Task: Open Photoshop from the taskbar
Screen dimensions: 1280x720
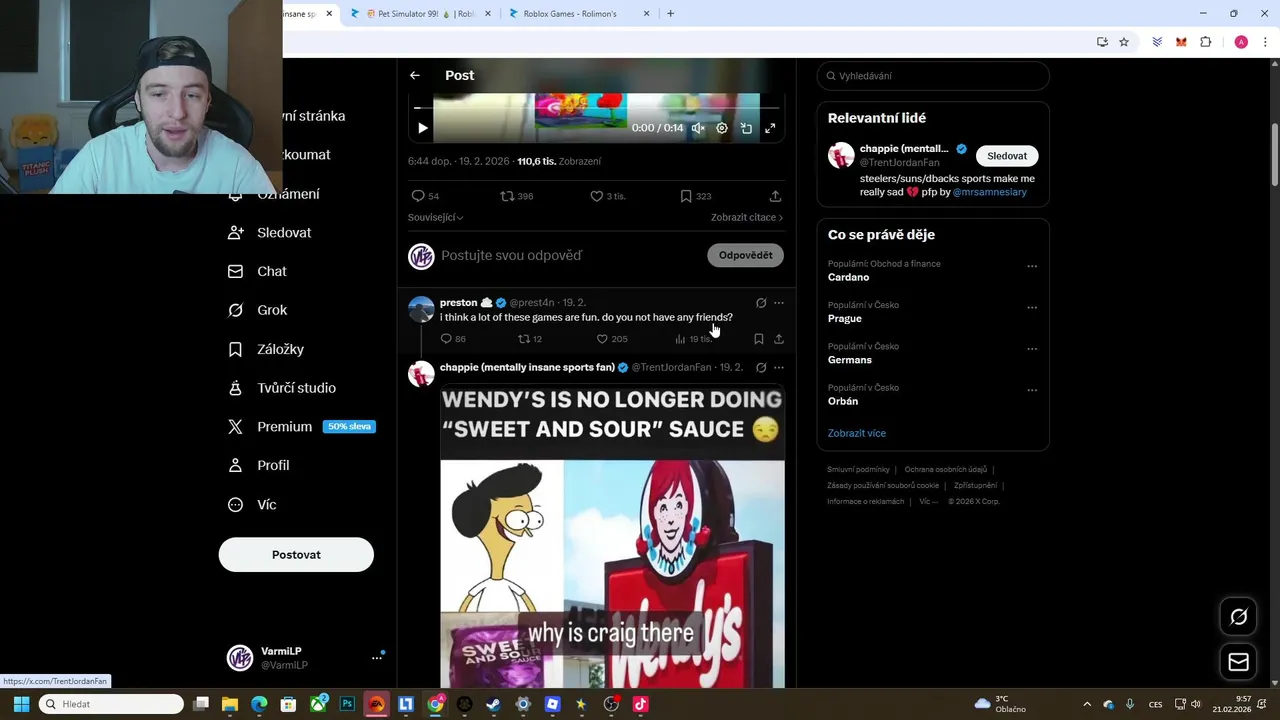Action: pyautogui.click(x=347, y=704)
